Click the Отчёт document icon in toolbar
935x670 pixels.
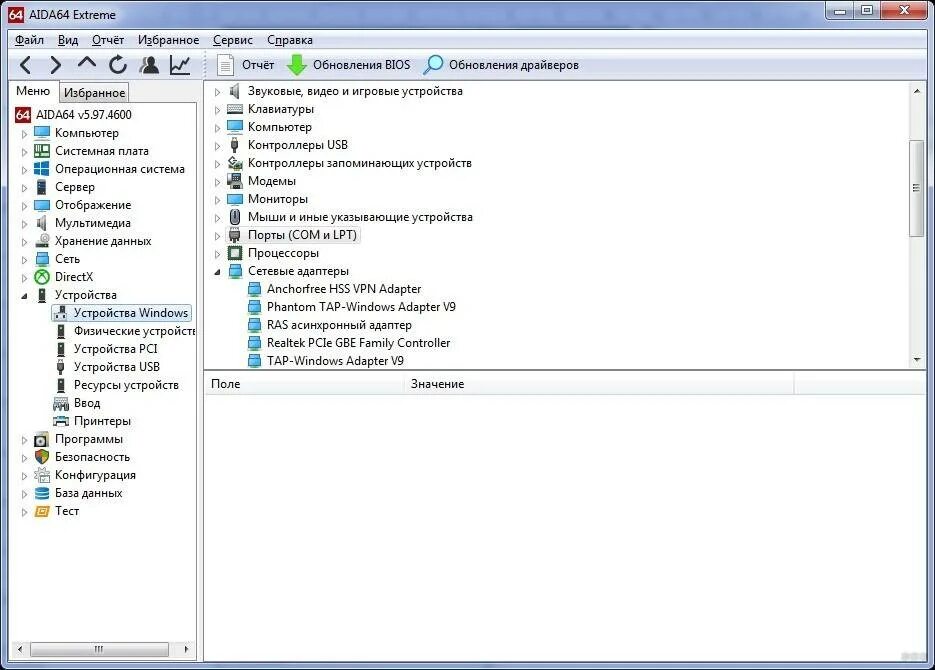tap(225, 65)
